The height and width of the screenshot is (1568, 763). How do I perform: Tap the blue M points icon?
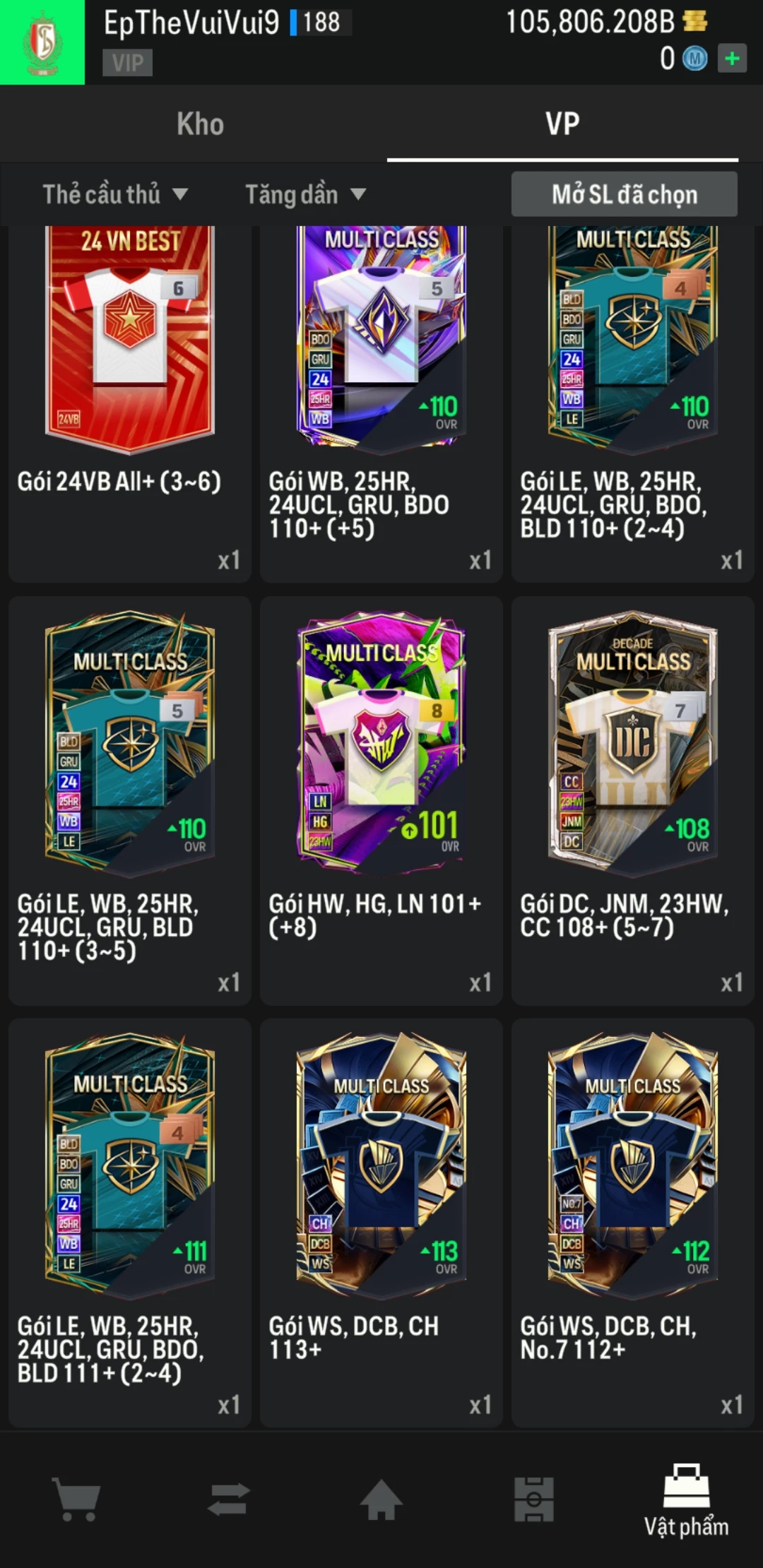tap(694, 59)
